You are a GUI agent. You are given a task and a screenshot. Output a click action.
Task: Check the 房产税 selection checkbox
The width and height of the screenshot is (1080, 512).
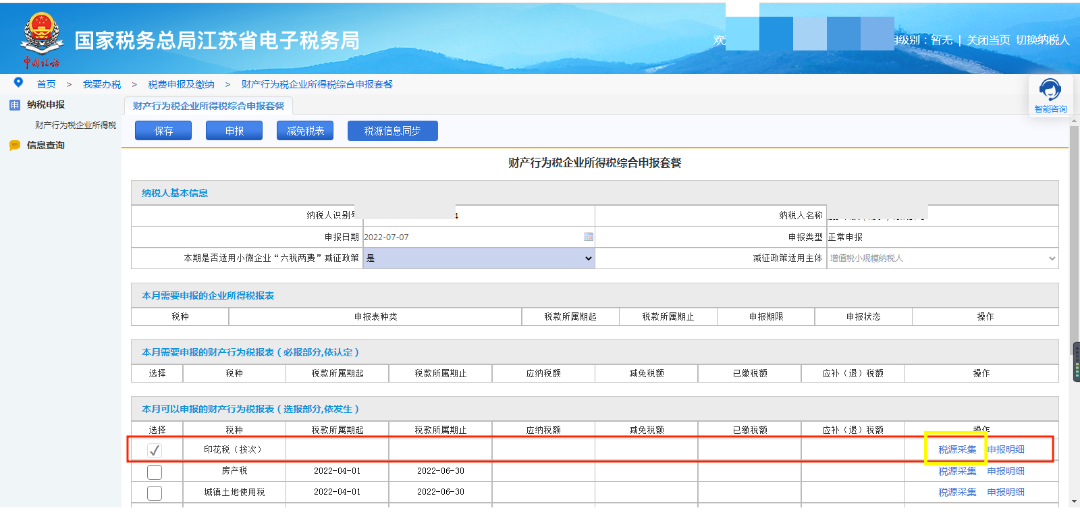point(154,471)
